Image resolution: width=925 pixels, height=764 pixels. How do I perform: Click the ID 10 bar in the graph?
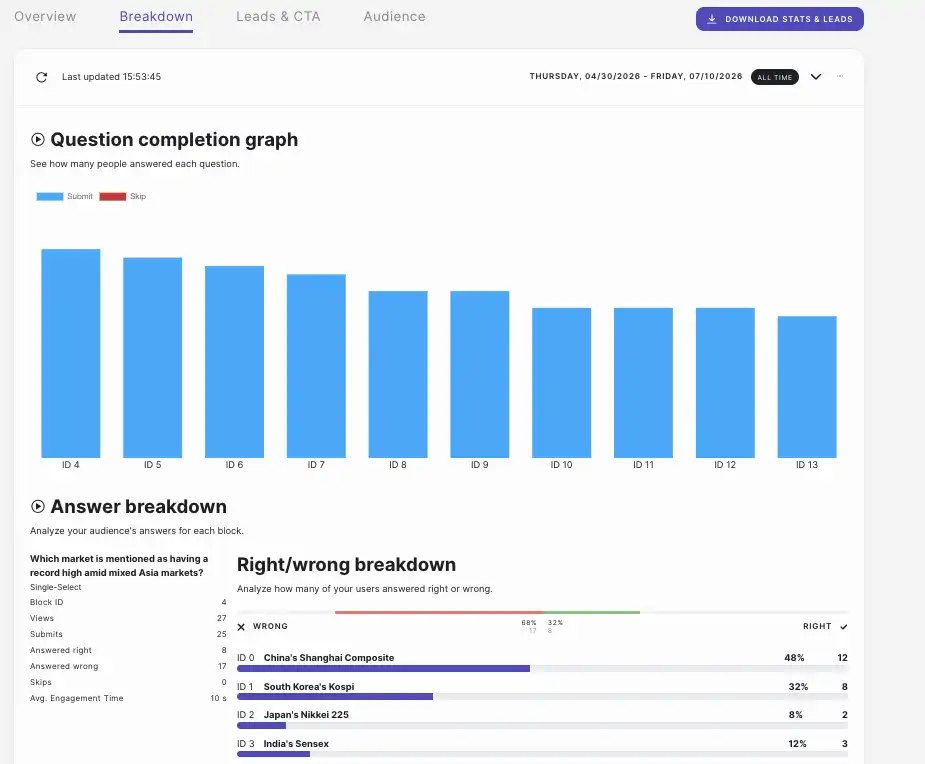coord(562,383)
